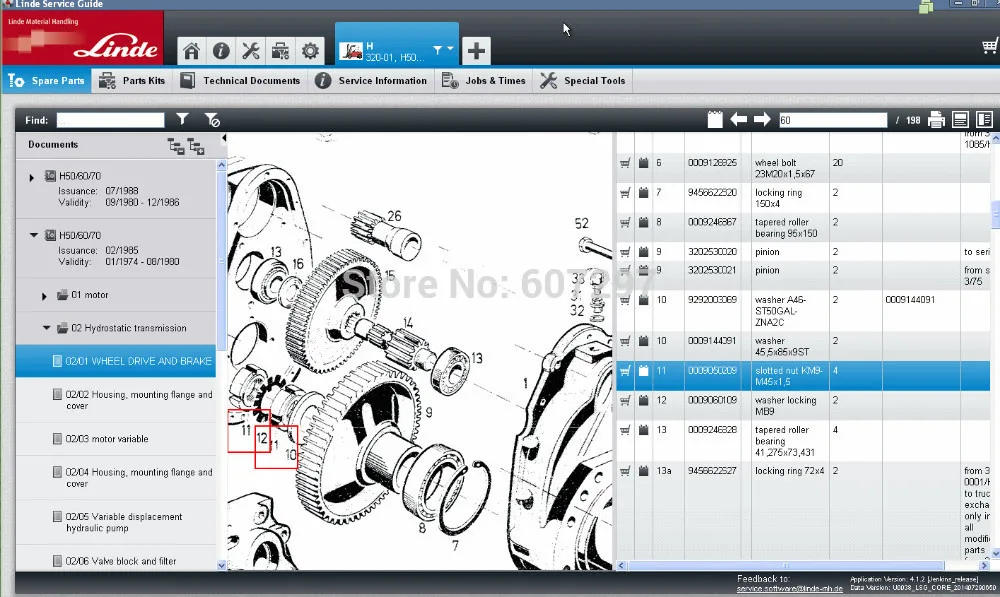Viewport: 1000px width, 597px height.
Task: Open 02/06 Valve block and filter
Action: pos(116,561)
